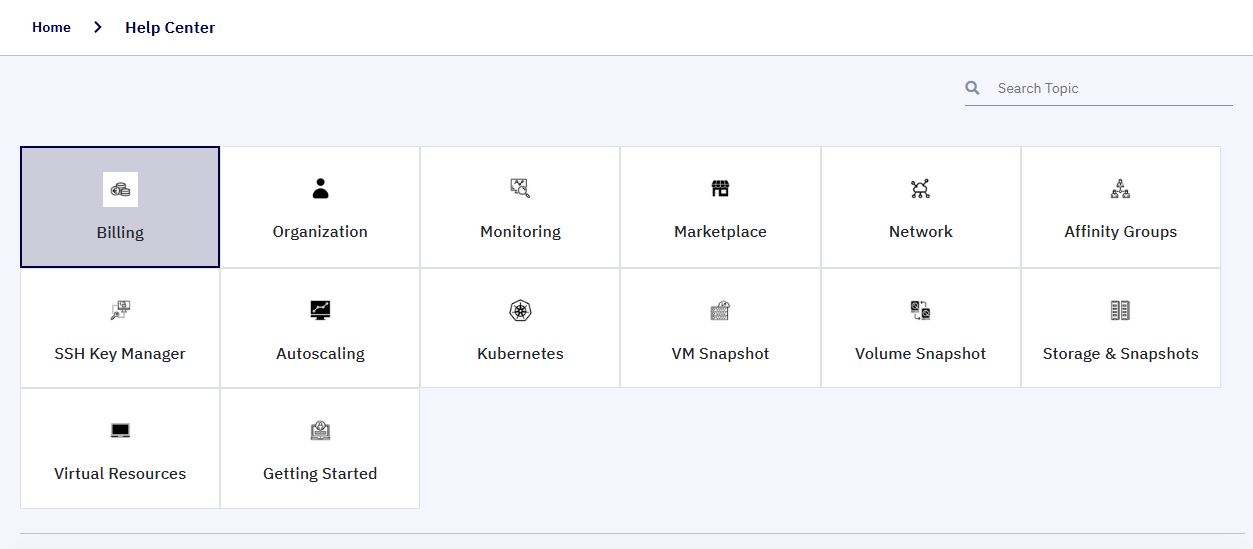
Task: Click the Network nodes icon
Action: tap(920, 188)
